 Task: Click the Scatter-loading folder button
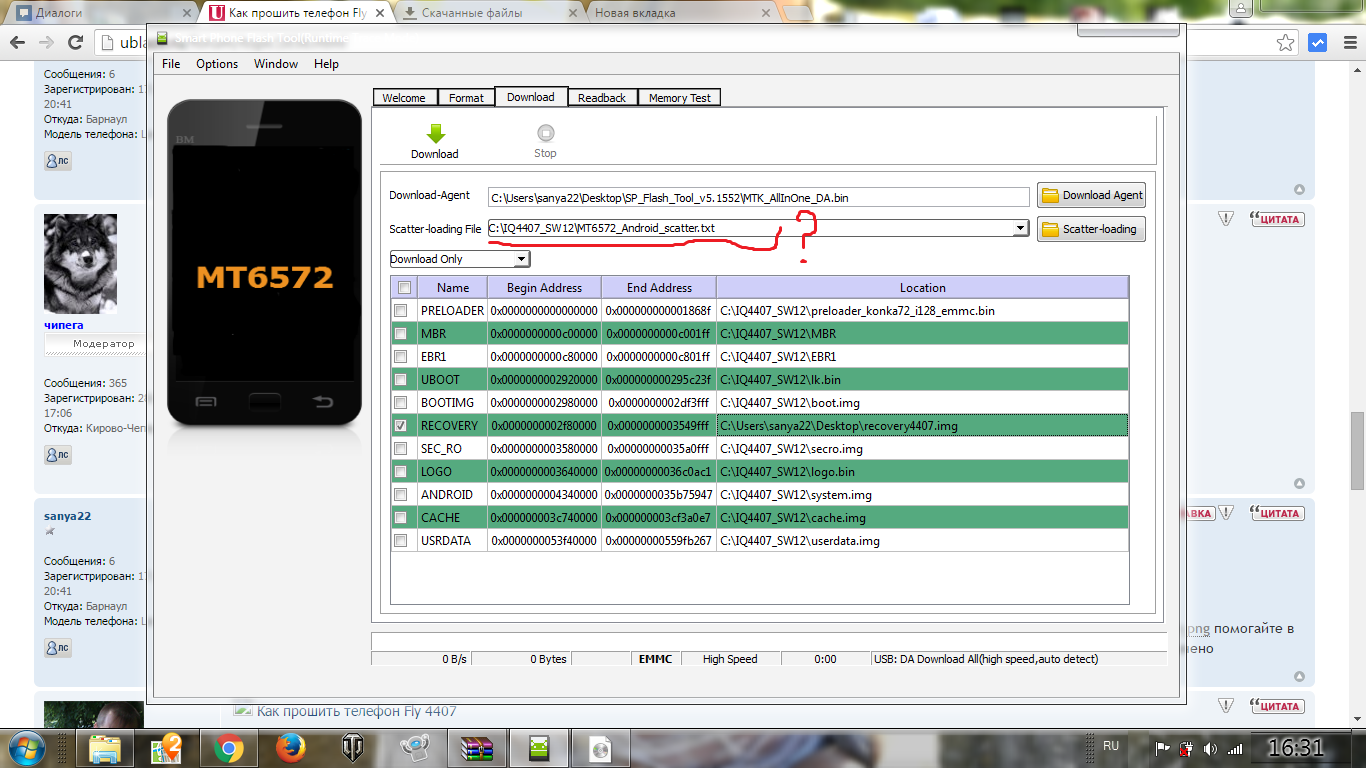point(1091,229)
